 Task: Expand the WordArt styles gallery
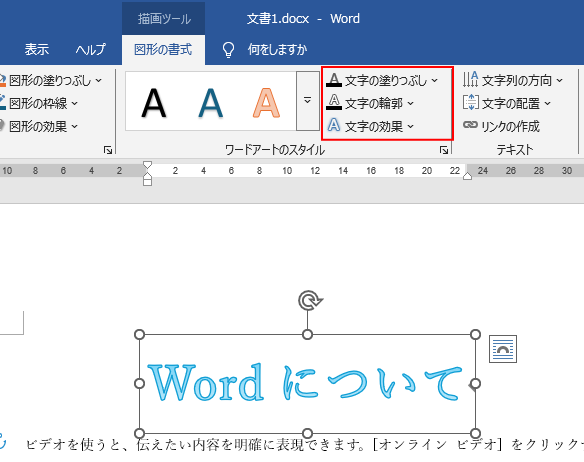[x=307, y=101]
